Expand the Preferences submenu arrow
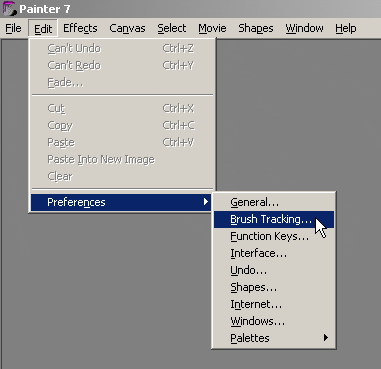Screen dimensions: 381x369 (x=206, y=202)
